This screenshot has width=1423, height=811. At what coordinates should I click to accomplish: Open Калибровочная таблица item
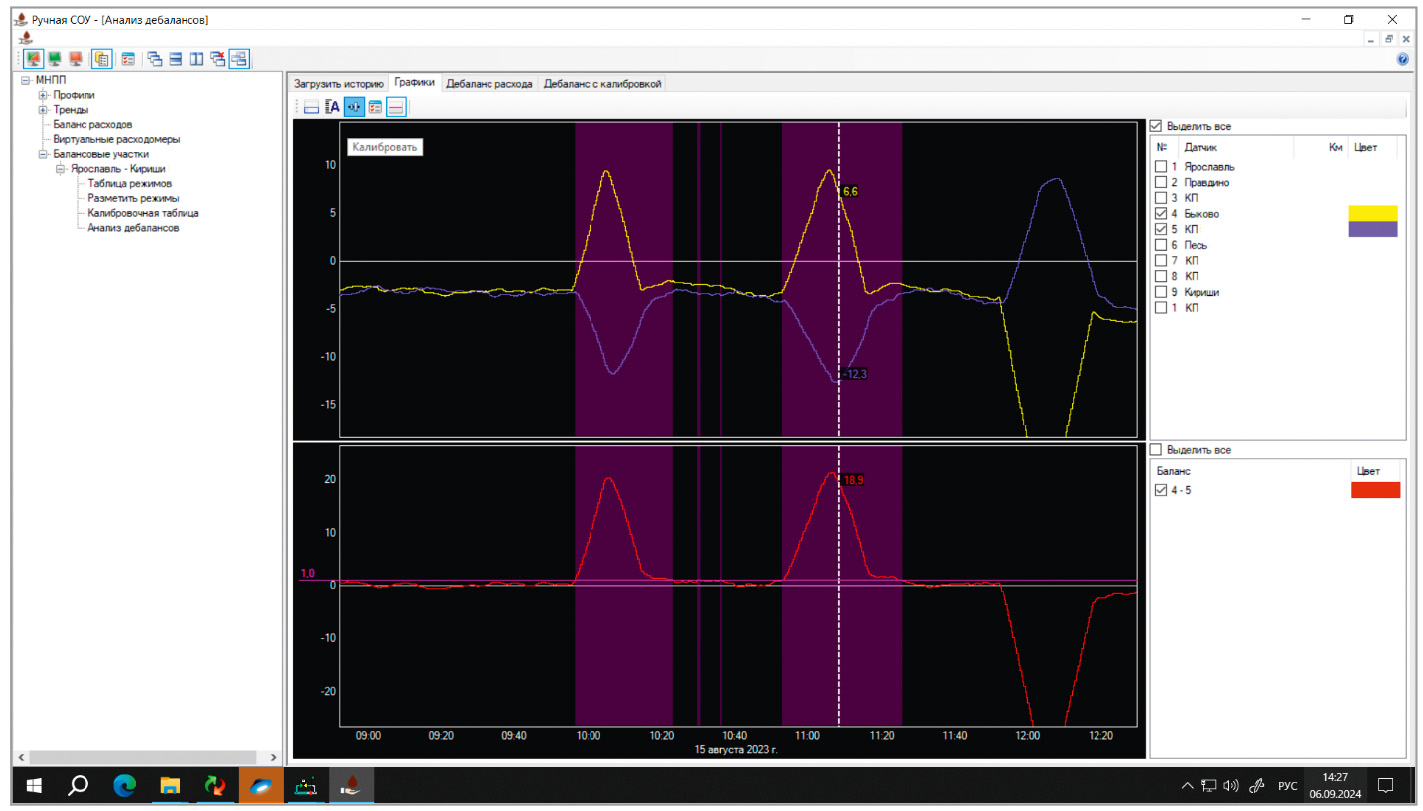143,213
